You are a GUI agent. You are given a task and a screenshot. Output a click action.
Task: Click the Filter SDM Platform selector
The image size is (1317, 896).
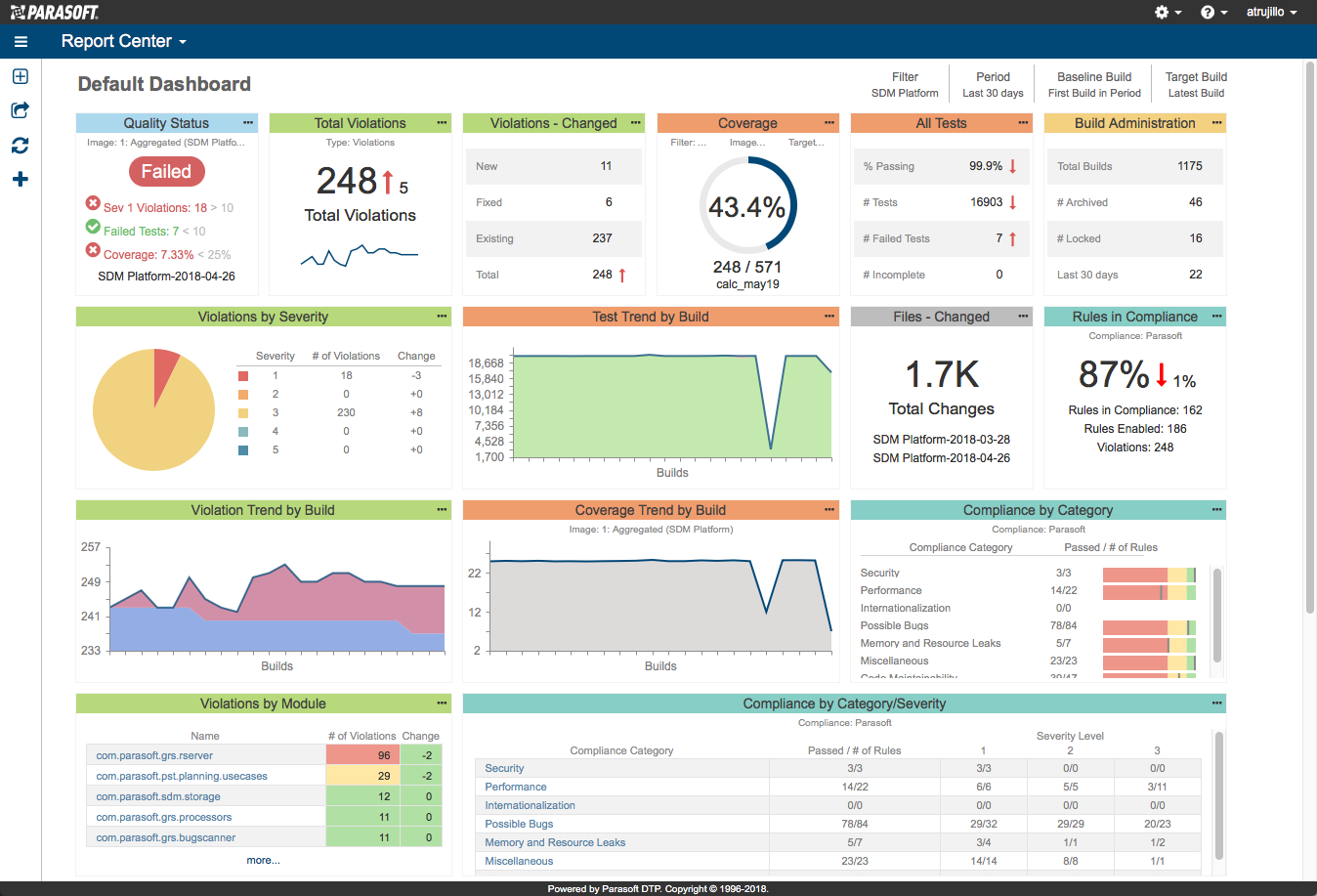pos(905,85)
